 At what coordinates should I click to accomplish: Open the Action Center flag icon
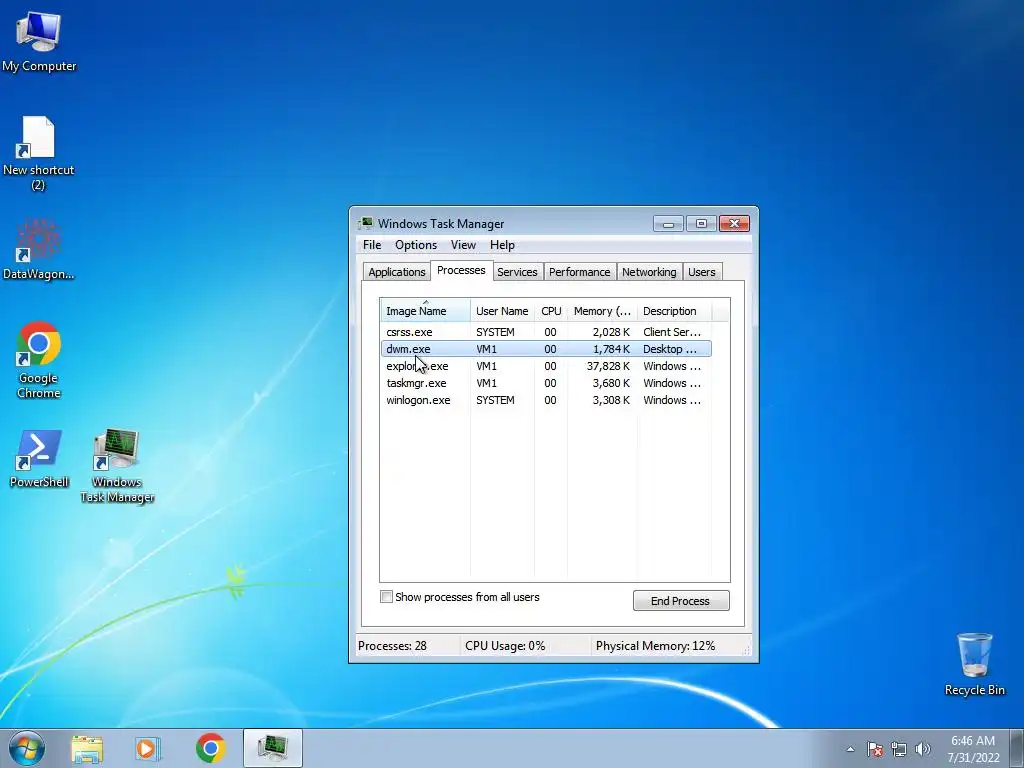[875, 750]
